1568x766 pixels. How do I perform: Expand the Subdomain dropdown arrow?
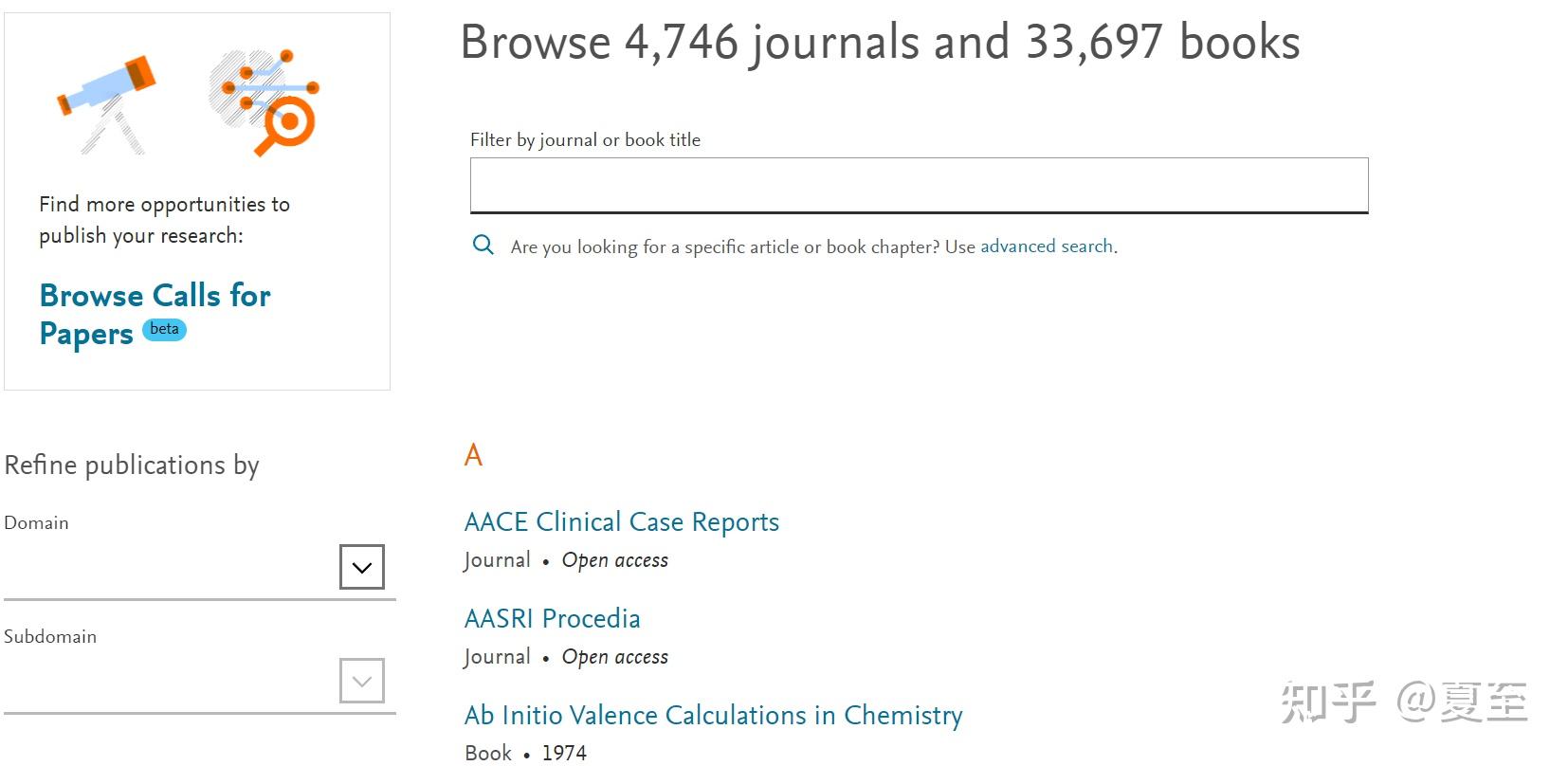coord(361,681)
